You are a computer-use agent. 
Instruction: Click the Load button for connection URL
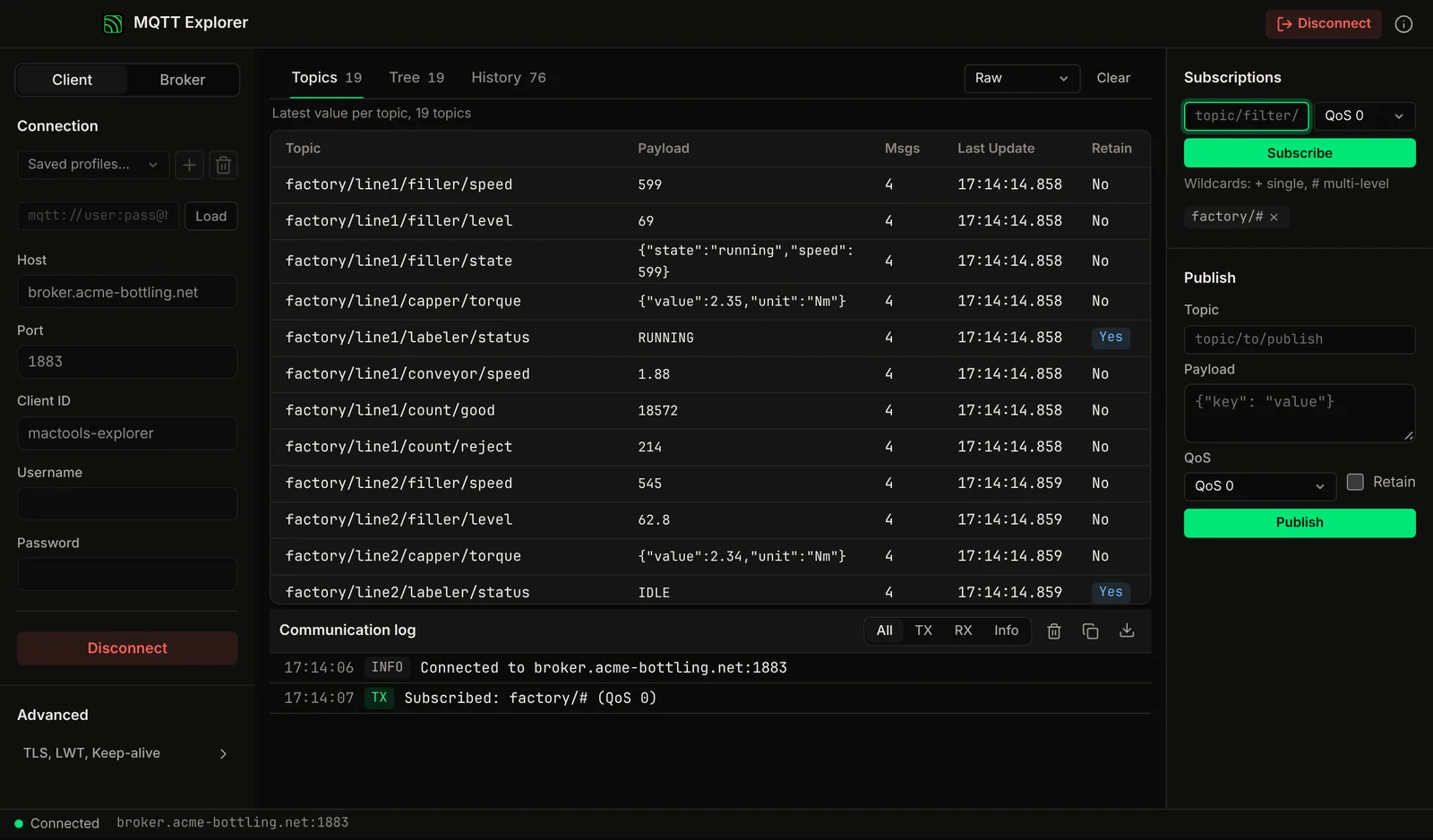[211, 216]
